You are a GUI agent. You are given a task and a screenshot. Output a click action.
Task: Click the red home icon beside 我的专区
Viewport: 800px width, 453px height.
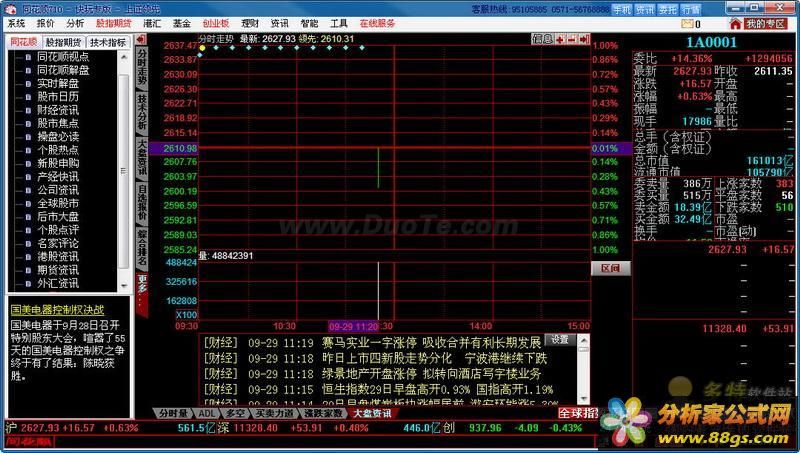click(735, 24)
